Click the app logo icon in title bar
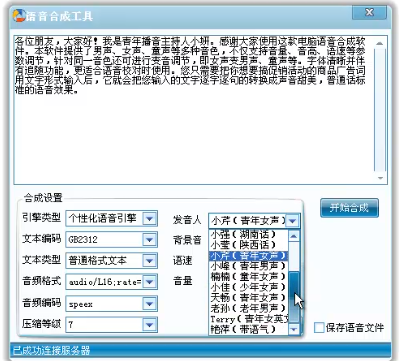This screenshot has width=400, height=361. (19, 15)
